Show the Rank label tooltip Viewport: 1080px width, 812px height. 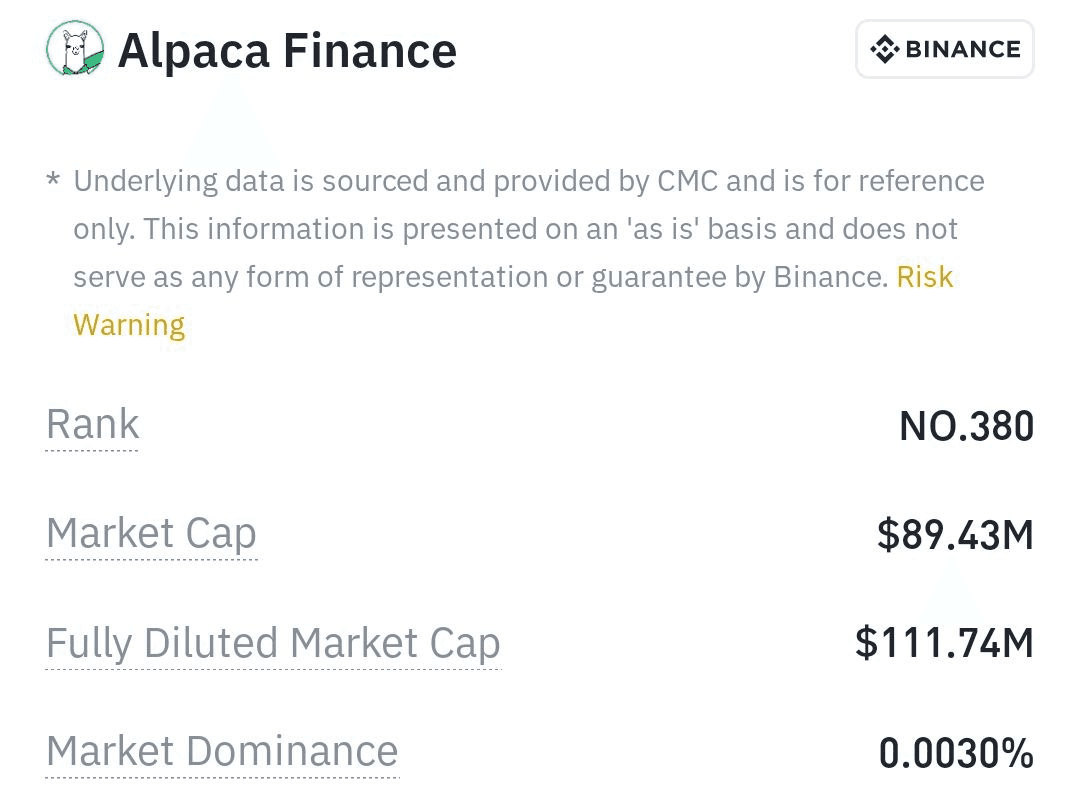[92, 424]
